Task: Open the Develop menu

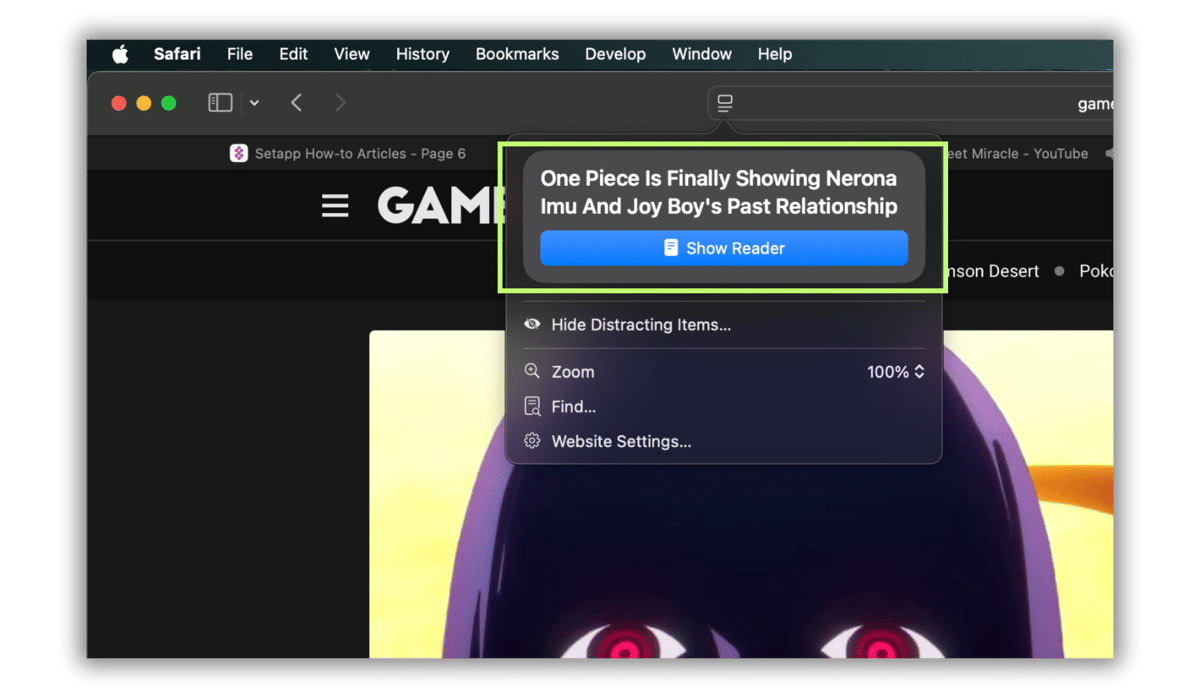Action: pyautogui.click(x=615, y=54)
